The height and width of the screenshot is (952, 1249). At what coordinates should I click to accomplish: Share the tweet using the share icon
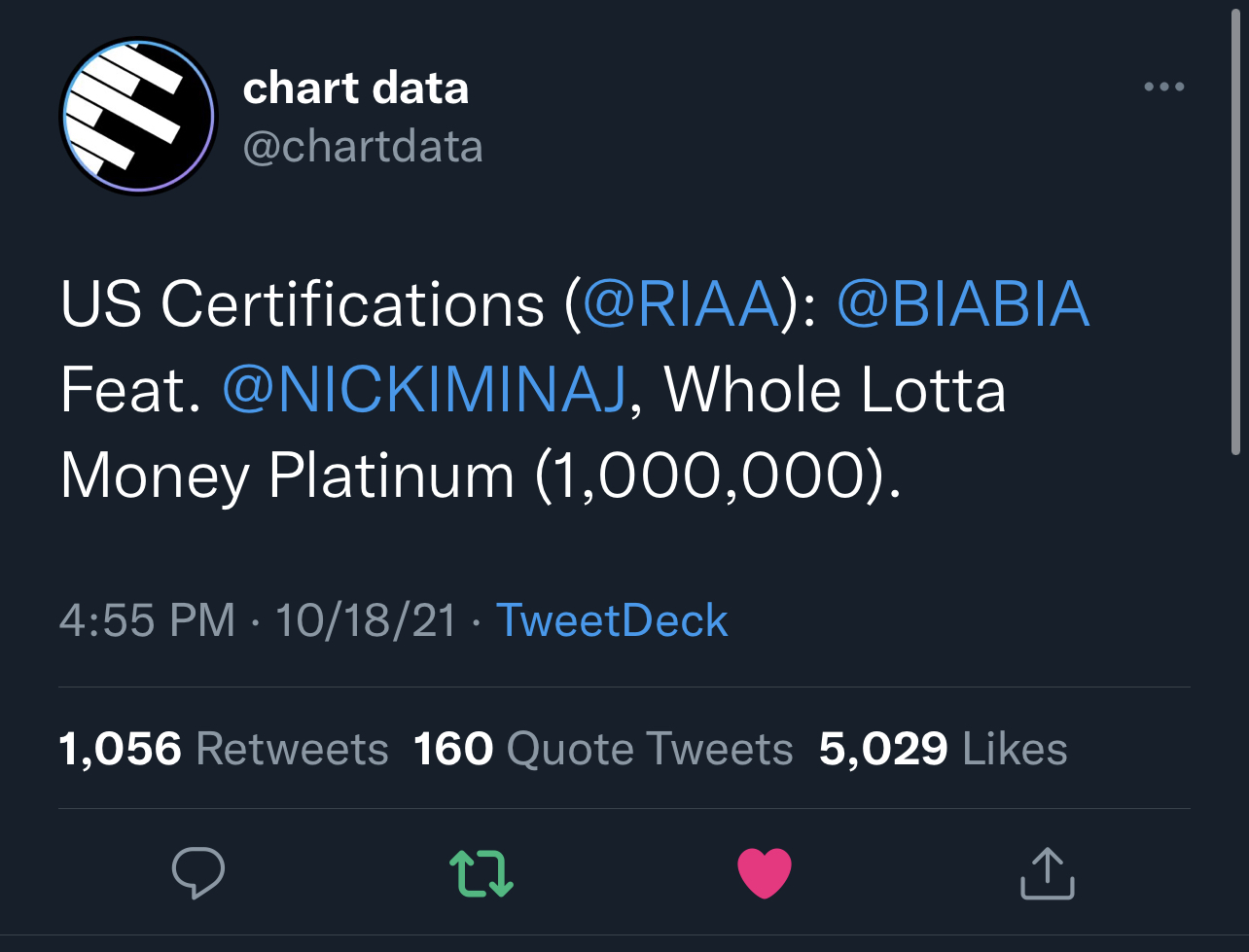coord(1047,872)
